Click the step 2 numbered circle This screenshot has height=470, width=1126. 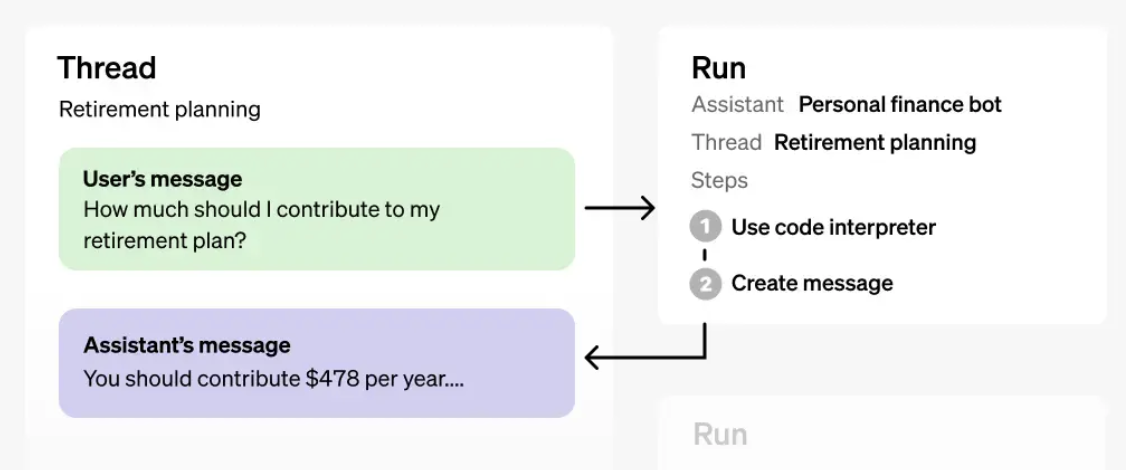click(x=705, y=284)
